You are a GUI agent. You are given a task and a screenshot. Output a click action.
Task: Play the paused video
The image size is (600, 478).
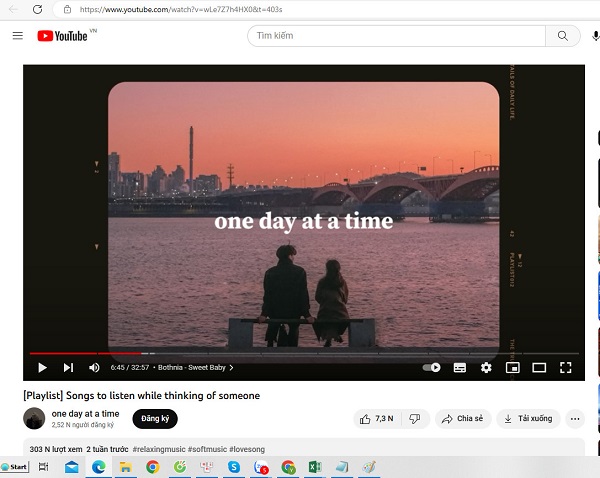[x=42, y=368]
